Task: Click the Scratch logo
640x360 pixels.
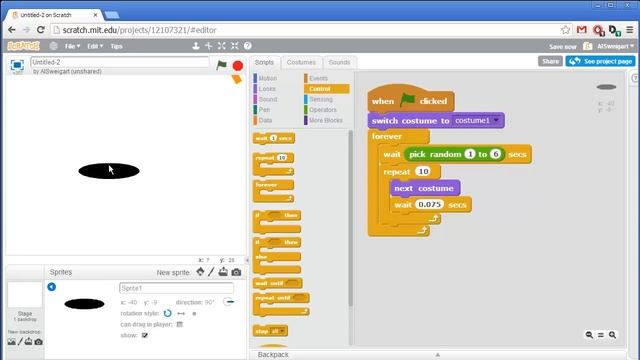Action: tap(23, 46)
